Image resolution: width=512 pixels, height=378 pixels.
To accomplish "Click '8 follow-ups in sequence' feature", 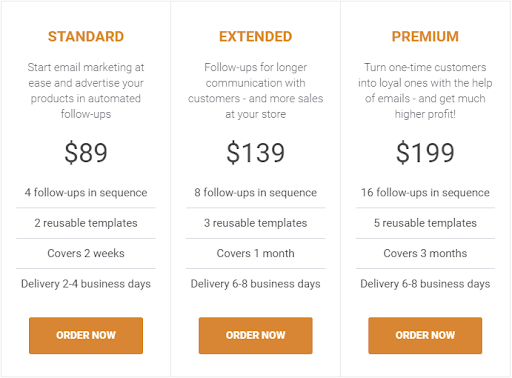I will [x=256, y=193].
